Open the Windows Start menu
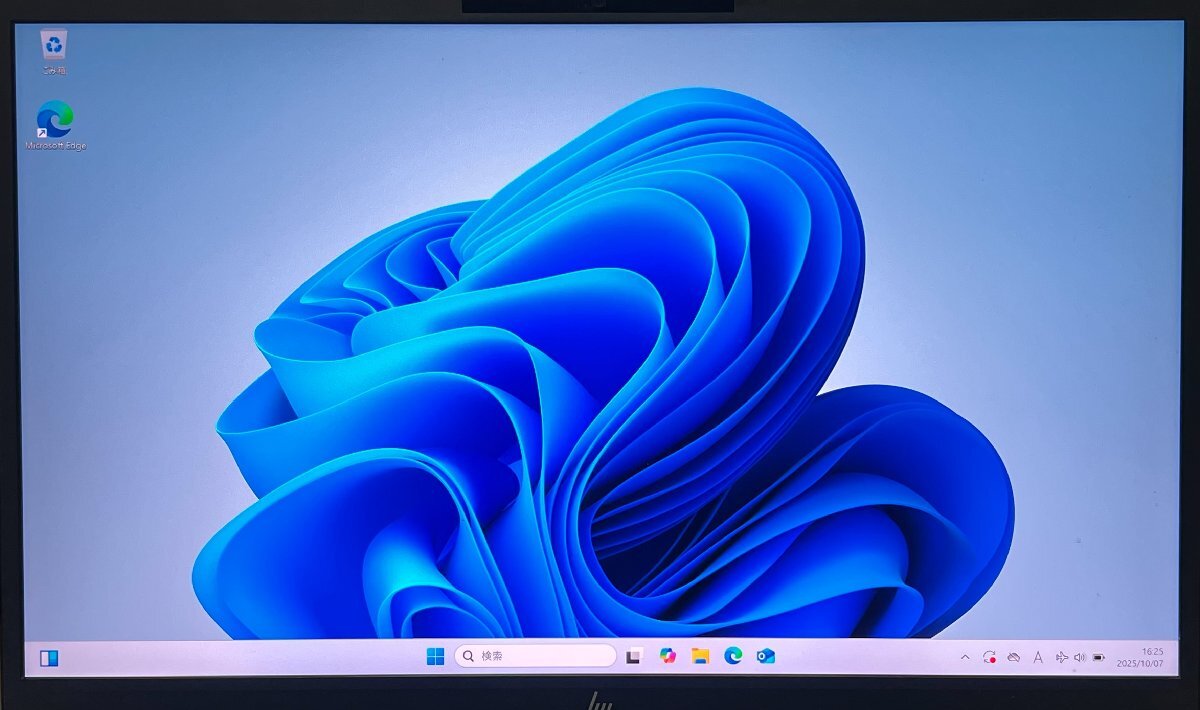 tap(436, 656)
